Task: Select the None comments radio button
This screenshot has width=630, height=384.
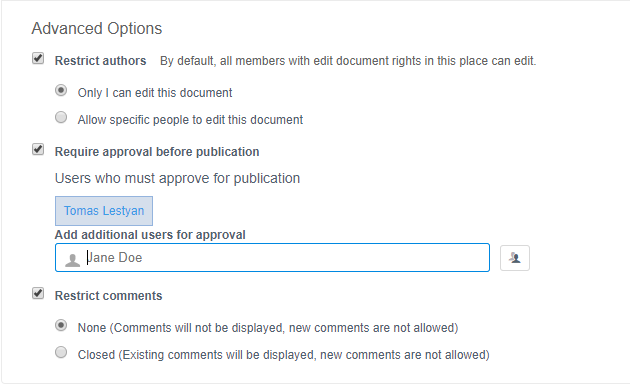Action: tap(61, 325)
